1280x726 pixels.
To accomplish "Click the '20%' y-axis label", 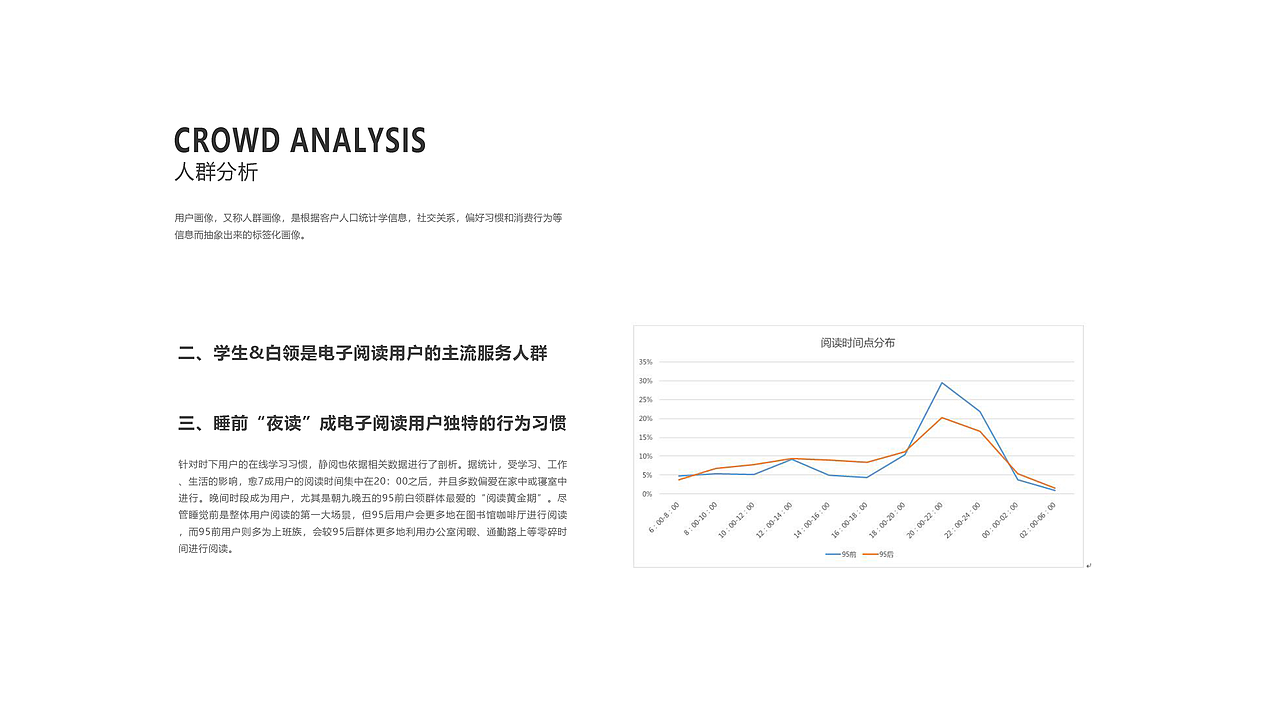I will click(x=645, y=418).
